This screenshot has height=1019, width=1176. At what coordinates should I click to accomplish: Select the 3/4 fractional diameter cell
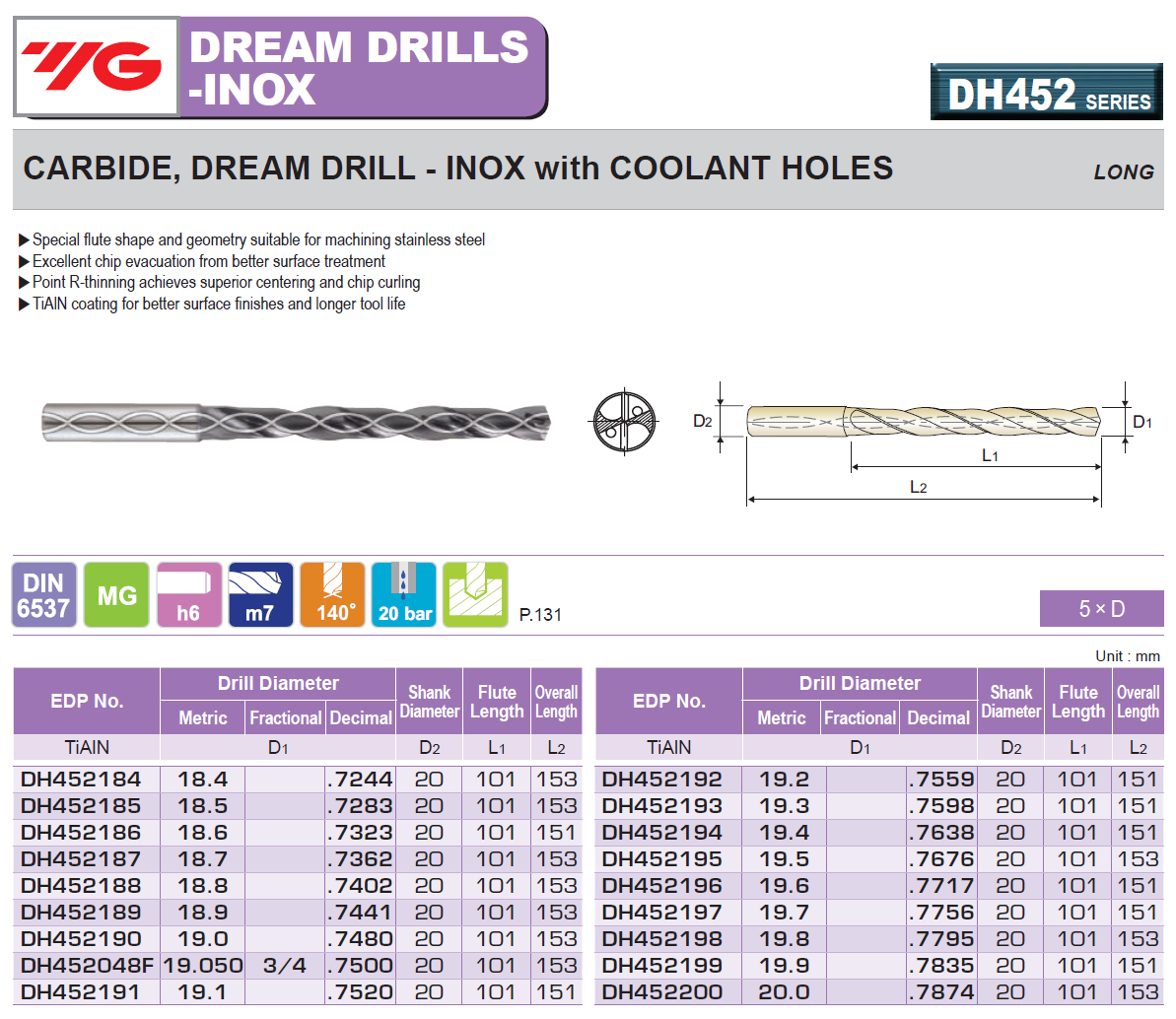(285, 966)
